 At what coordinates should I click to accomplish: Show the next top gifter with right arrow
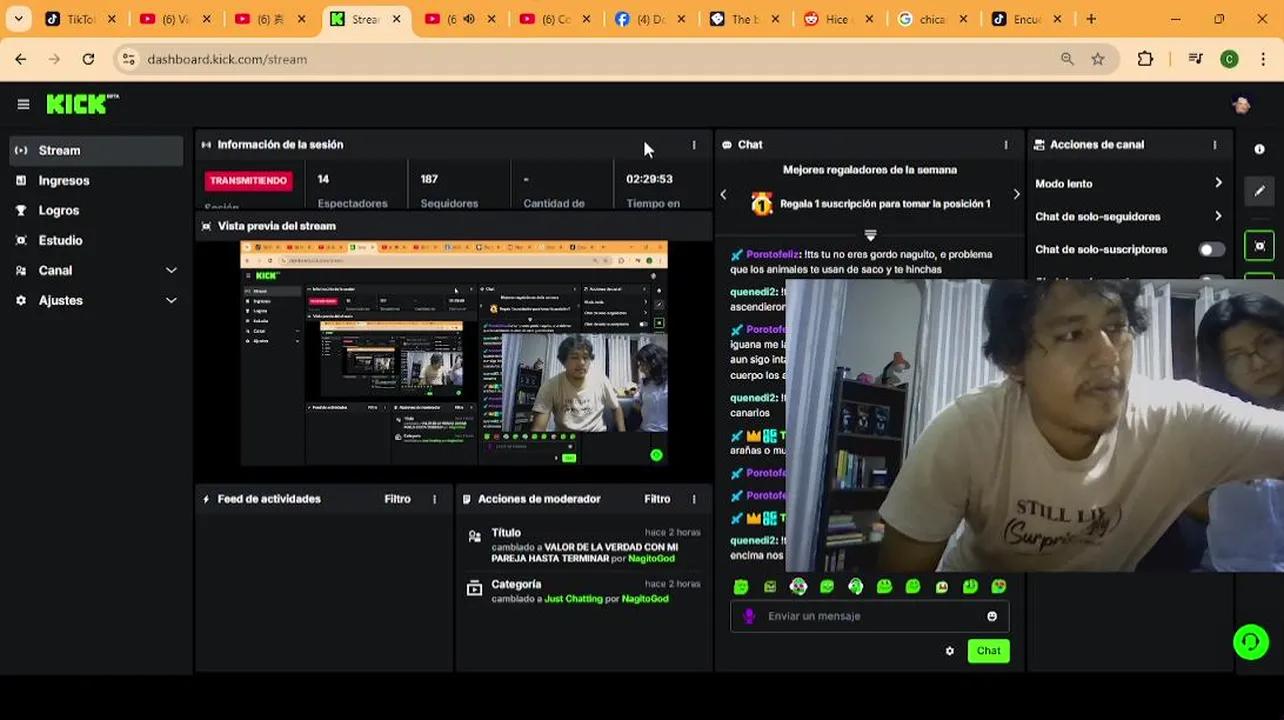click(1016, 195)
